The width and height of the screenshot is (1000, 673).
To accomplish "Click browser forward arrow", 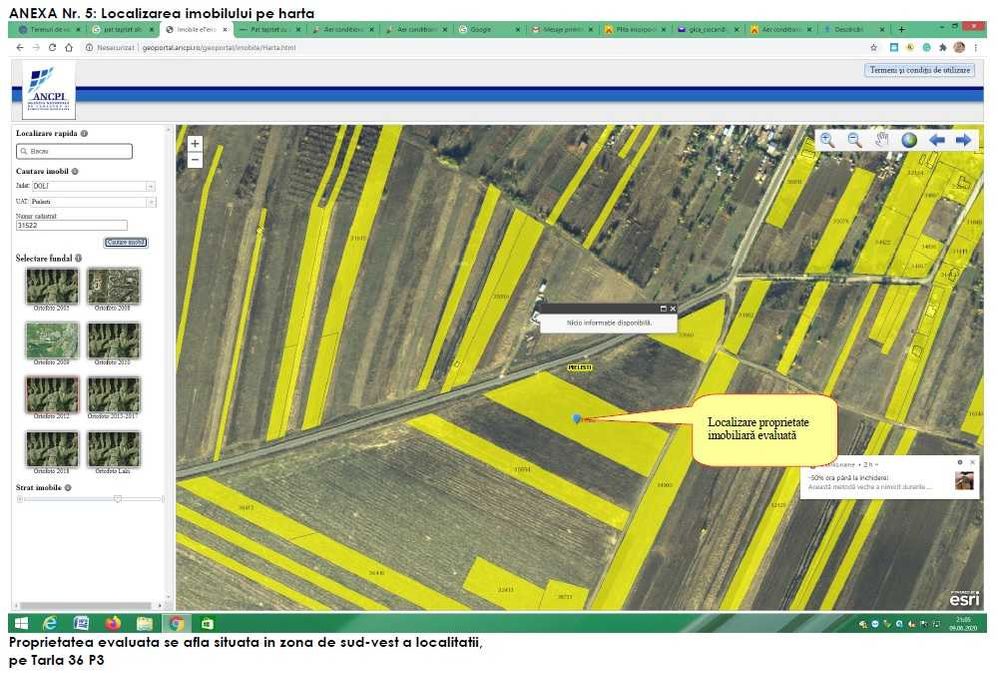I will [36, 47].
